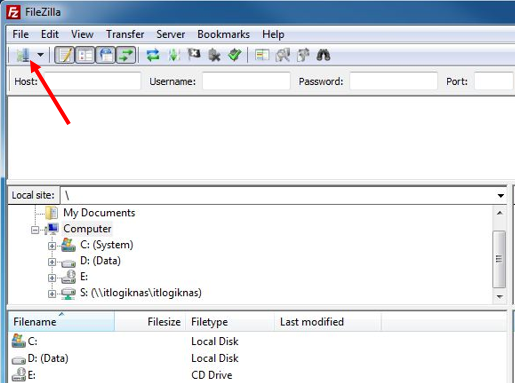Open the View menu
The image size is (515, 383).
coord(82,34)
